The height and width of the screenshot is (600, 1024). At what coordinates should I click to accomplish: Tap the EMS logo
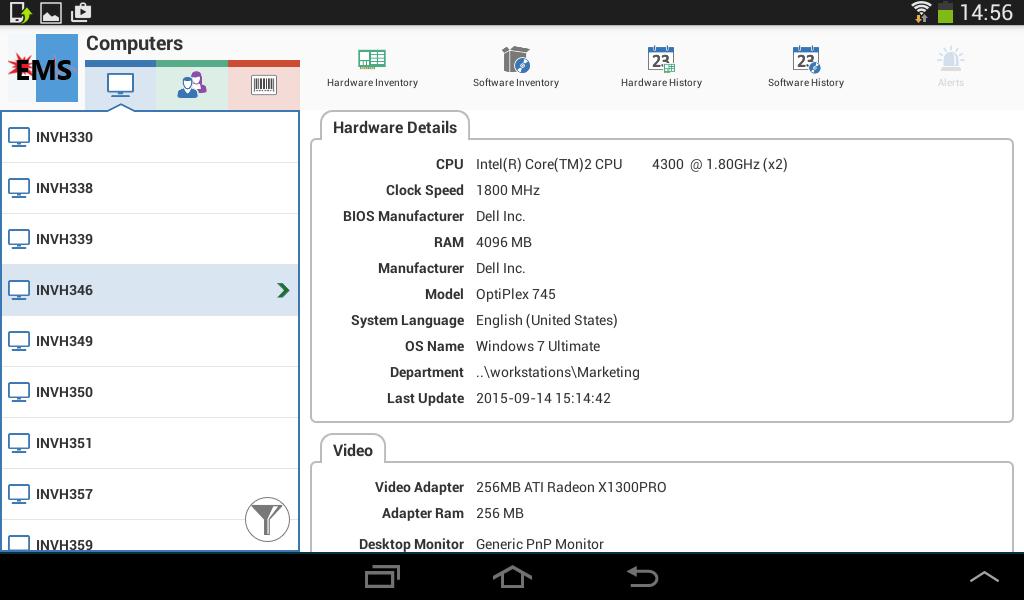[43, 68]
